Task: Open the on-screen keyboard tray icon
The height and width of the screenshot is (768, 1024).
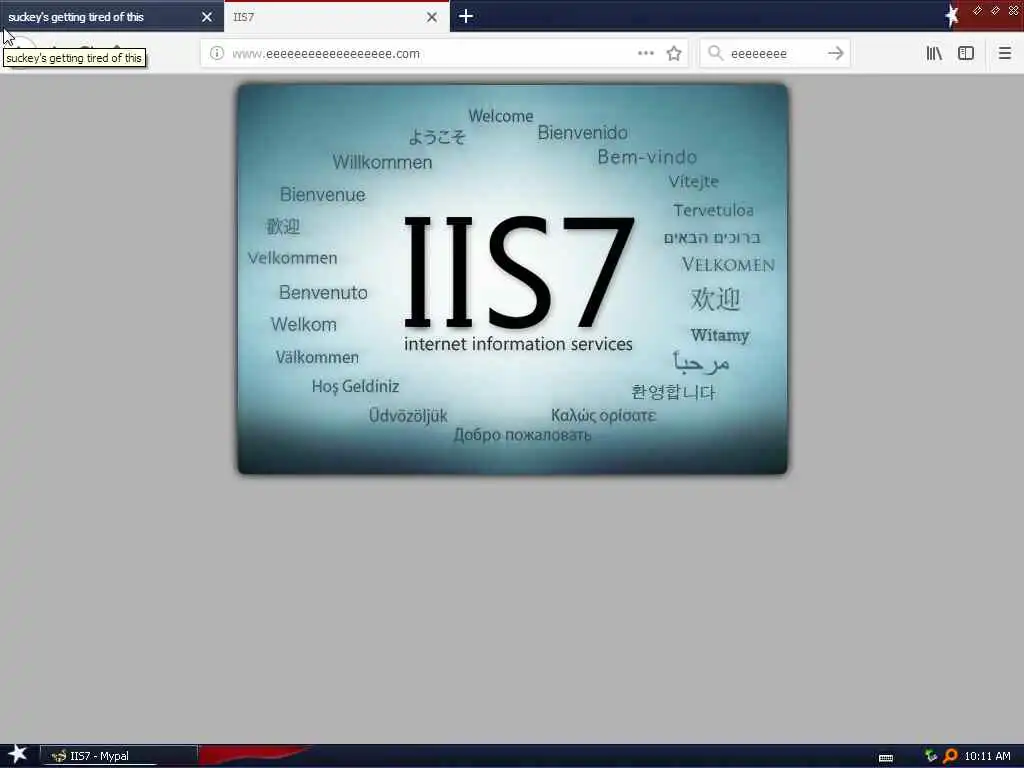Action: [x=886, y=758]
